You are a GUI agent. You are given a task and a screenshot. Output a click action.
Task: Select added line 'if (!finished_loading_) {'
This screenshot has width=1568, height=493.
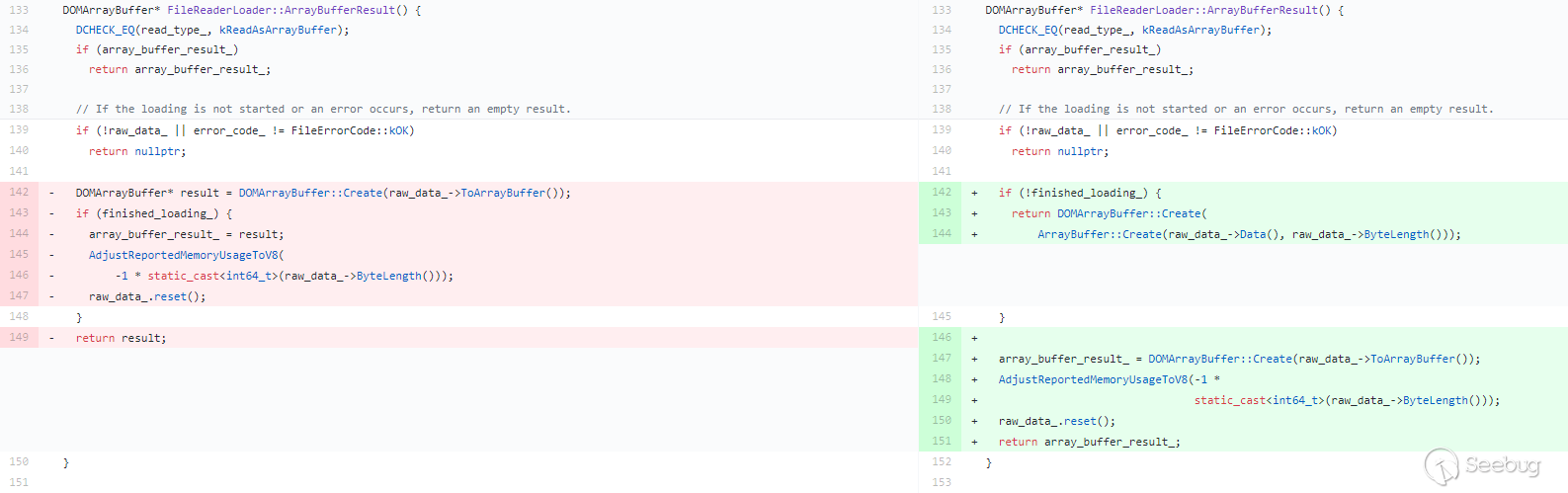[x=1080, y=193]
